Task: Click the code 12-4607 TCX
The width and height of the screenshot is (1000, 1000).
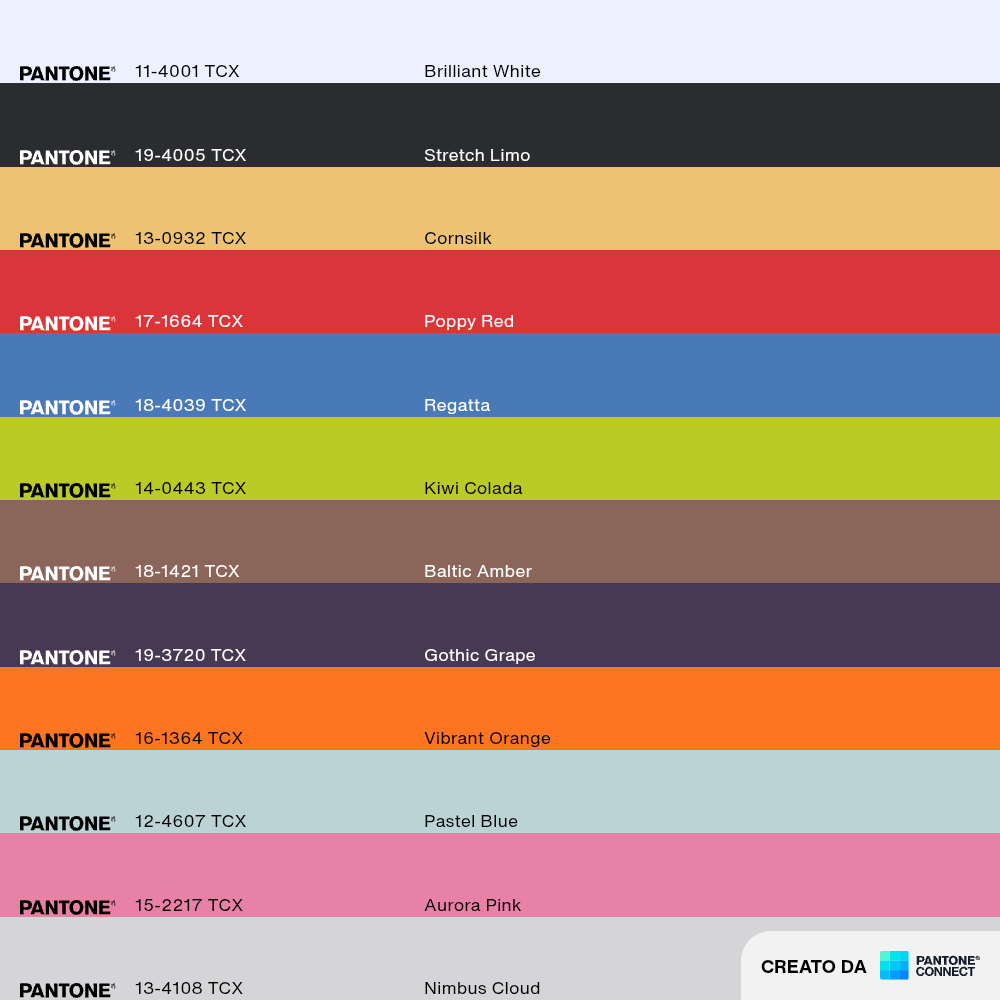Action: point(190,821)
